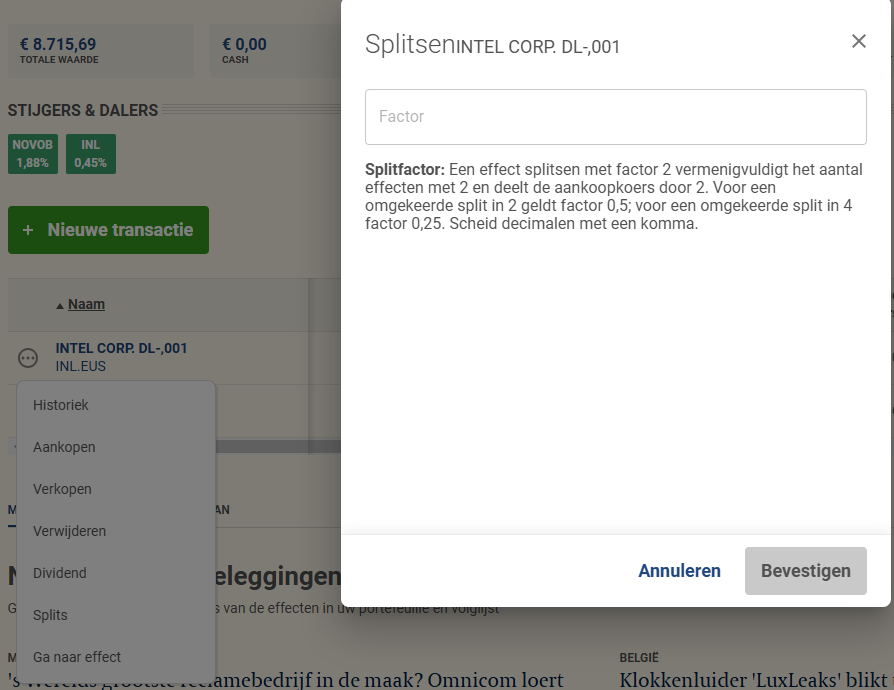Start a new transaction via Nieuwe transactie
Screen dimensions: 894x690
coord(108,230)
